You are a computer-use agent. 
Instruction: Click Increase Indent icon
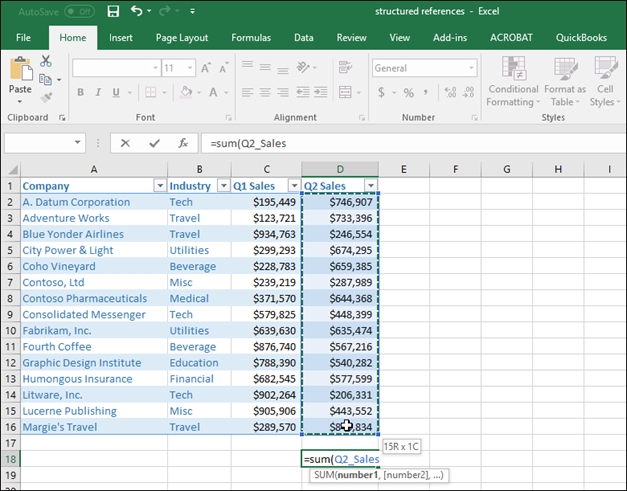[320, 92]
